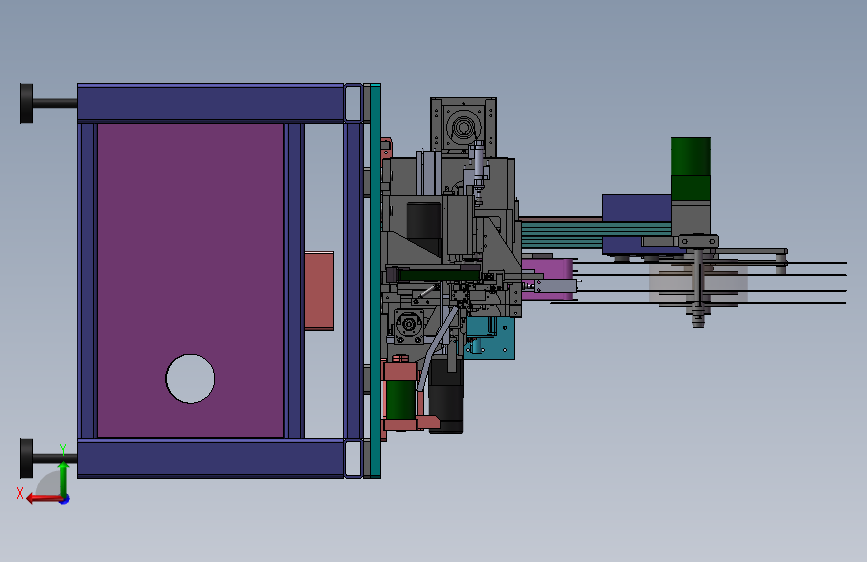The image size is (867, 562).
Task: Click the blue Z axis dot of triad
Action: pyautogui.click(x=65, y=500)
